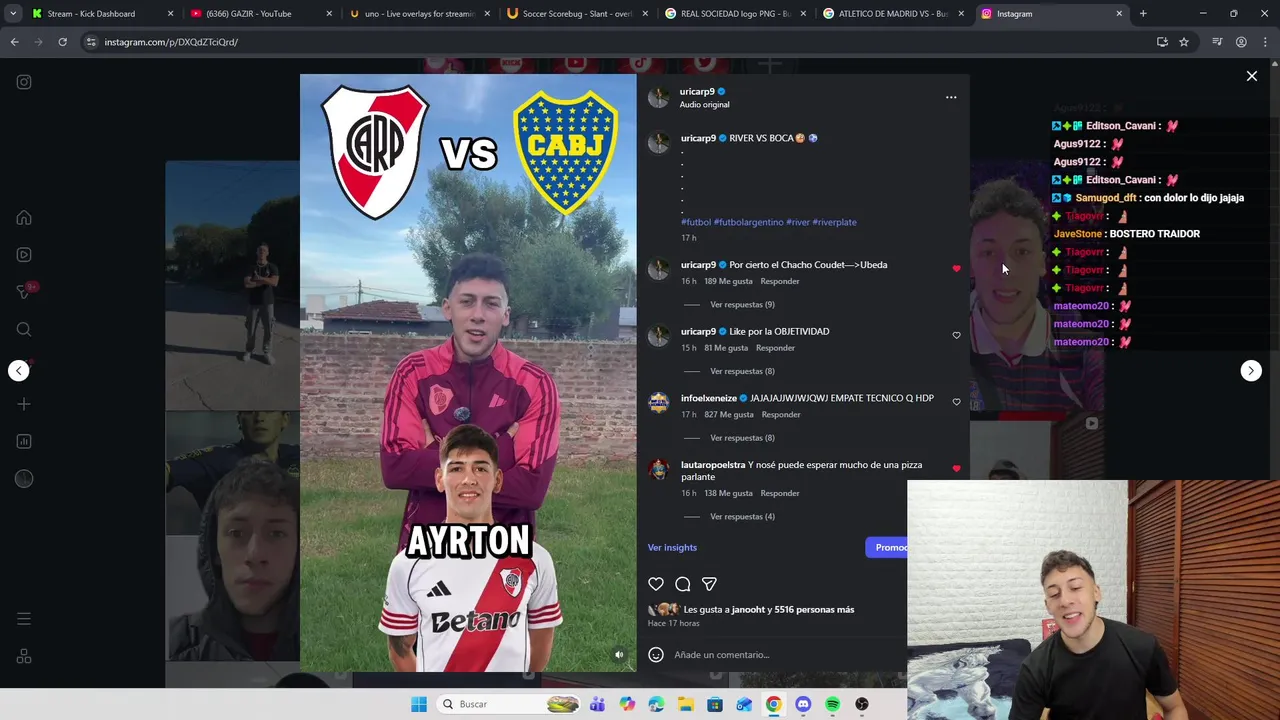Expand Ver respuestas (9)

pyautogui.click(x=742, y=305)
